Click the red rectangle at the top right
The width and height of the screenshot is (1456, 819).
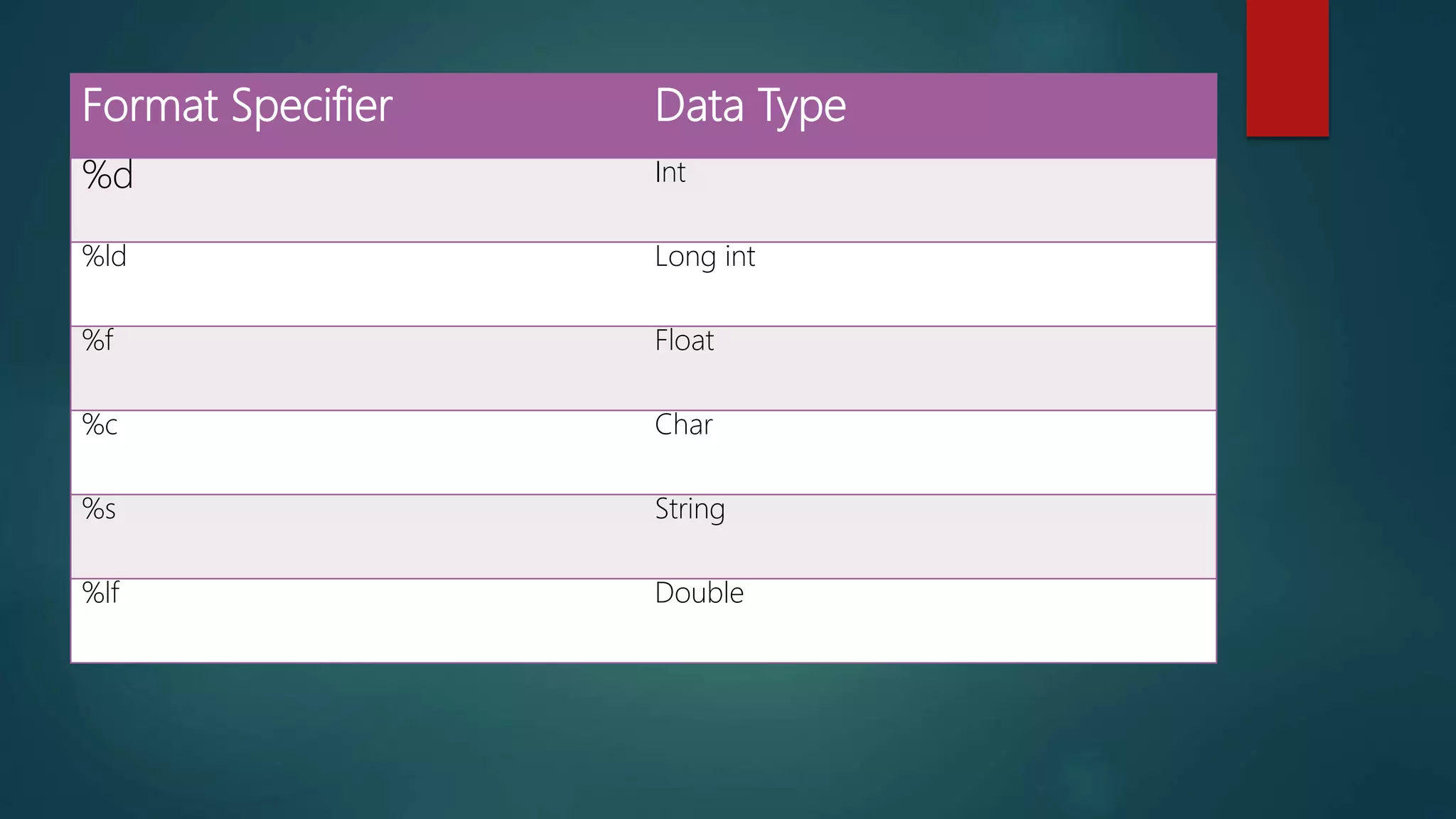1287,68
